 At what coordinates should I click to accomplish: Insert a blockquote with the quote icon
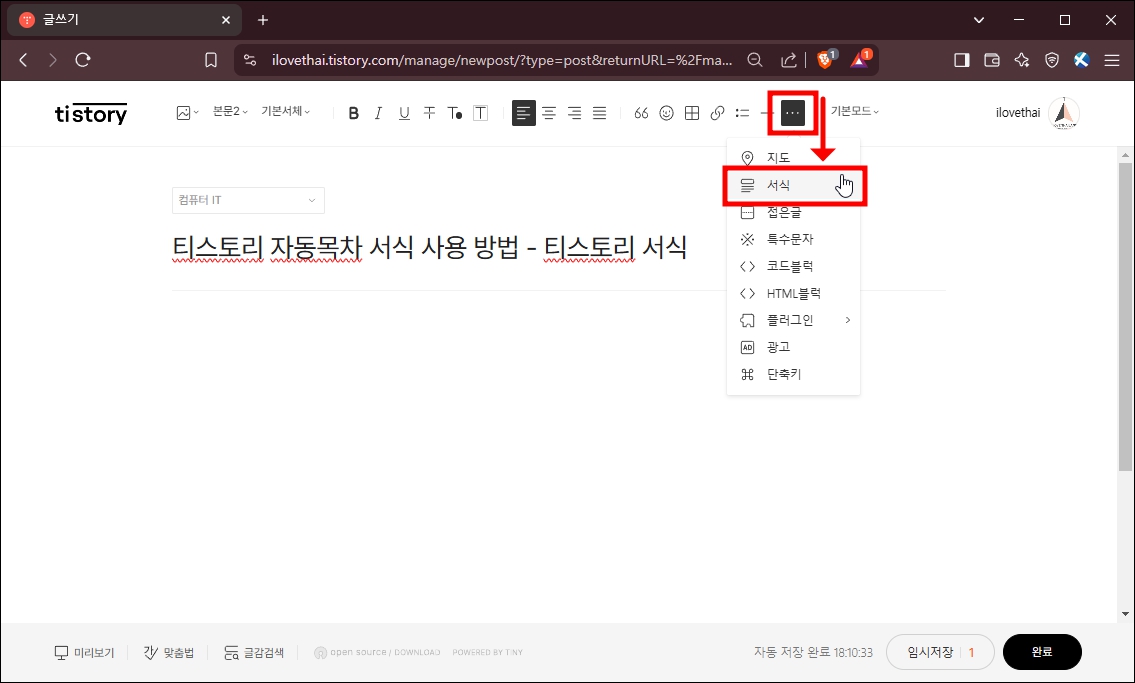coord(641,113)
